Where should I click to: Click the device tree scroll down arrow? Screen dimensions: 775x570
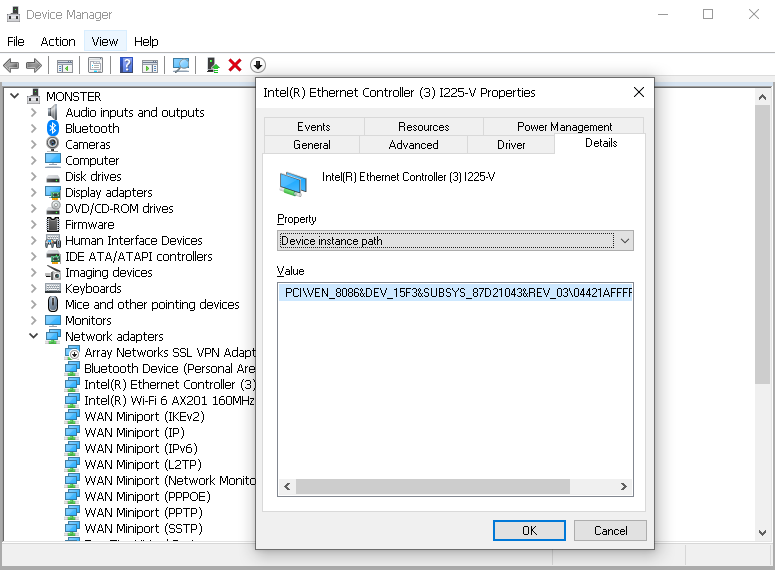click(762, 532)
